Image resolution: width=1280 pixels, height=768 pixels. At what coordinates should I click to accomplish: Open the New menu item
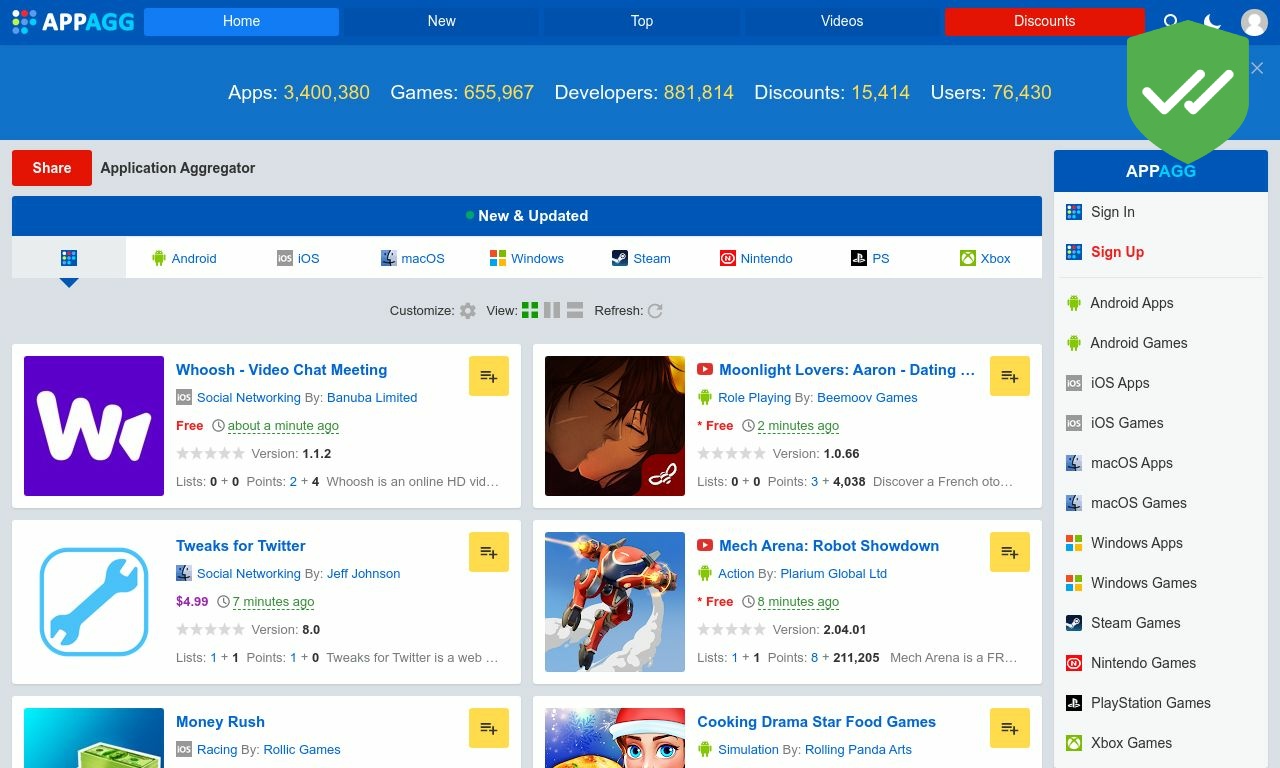point(441,21)
